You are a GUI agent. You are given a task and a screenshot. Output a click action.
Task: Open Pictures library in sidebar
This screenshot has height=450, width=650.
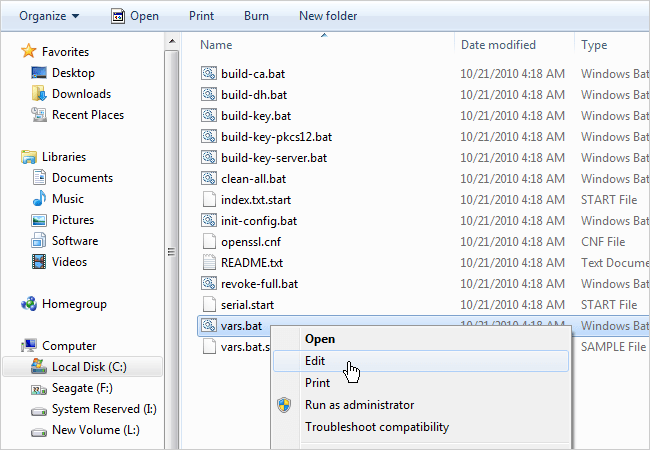pos(73,220)
